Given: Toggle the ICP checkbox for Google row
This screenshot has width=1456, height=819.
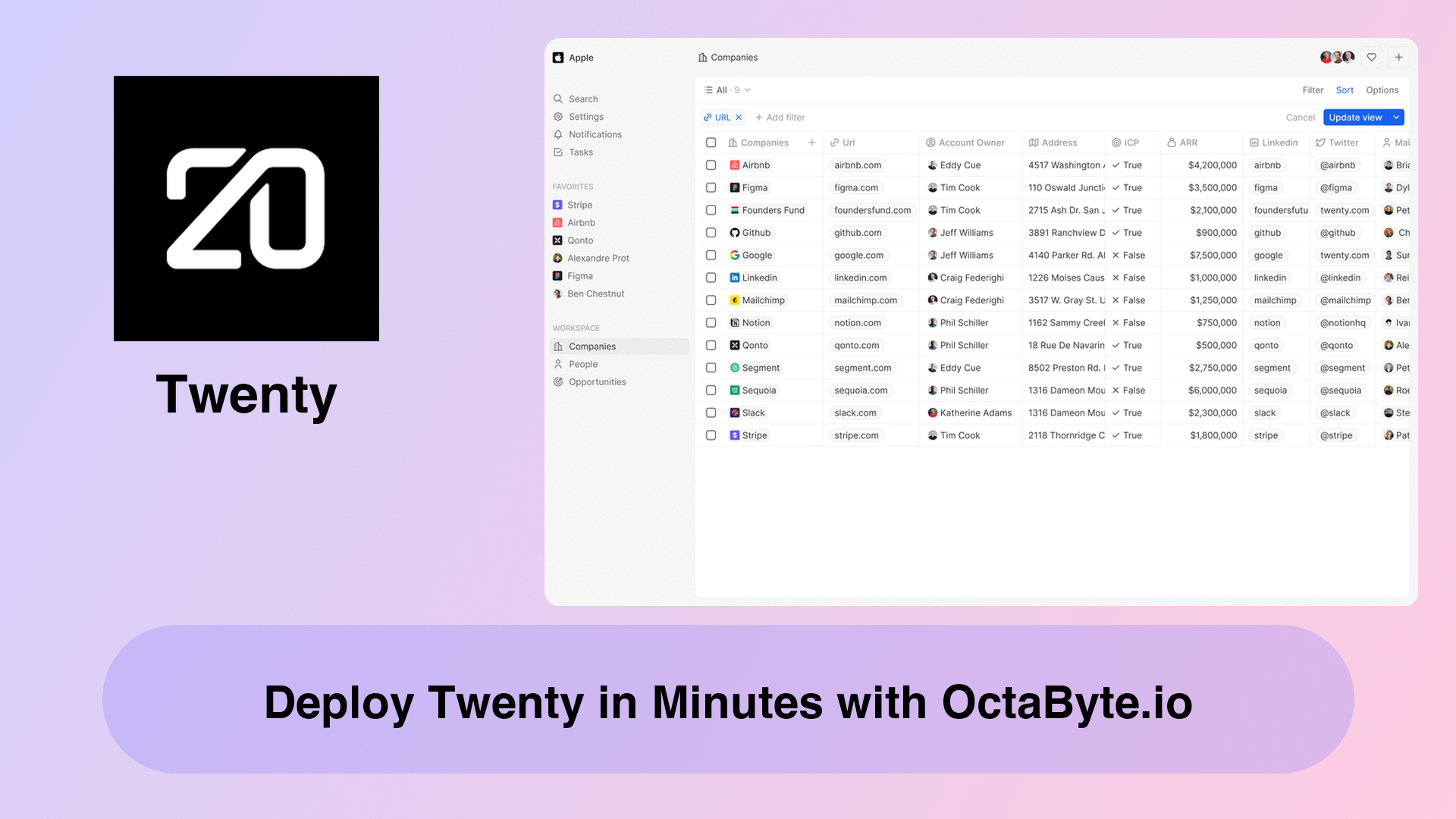Looking at the screenshot, I should (x=1128, y=255).
